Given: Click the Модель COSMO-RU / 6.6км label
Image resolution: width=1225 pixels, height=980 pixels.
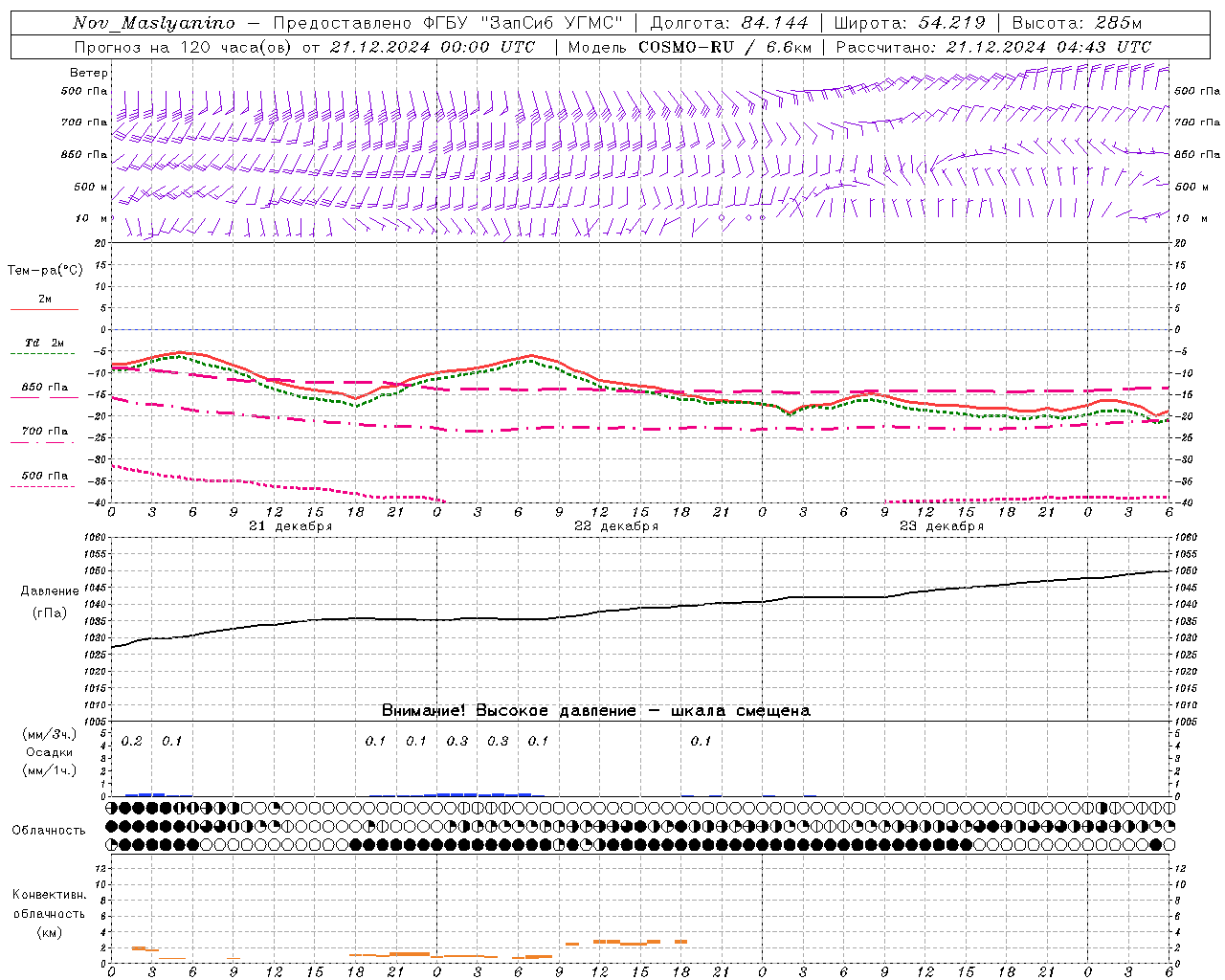Looking at the screenshot, I should click(x=689, y=47).
